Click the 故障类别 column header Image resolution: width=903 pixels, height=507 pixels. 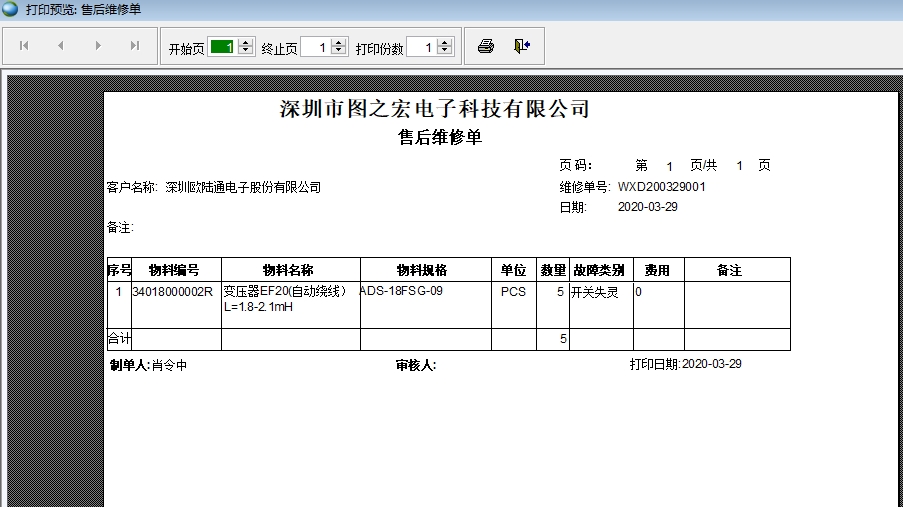599,270
